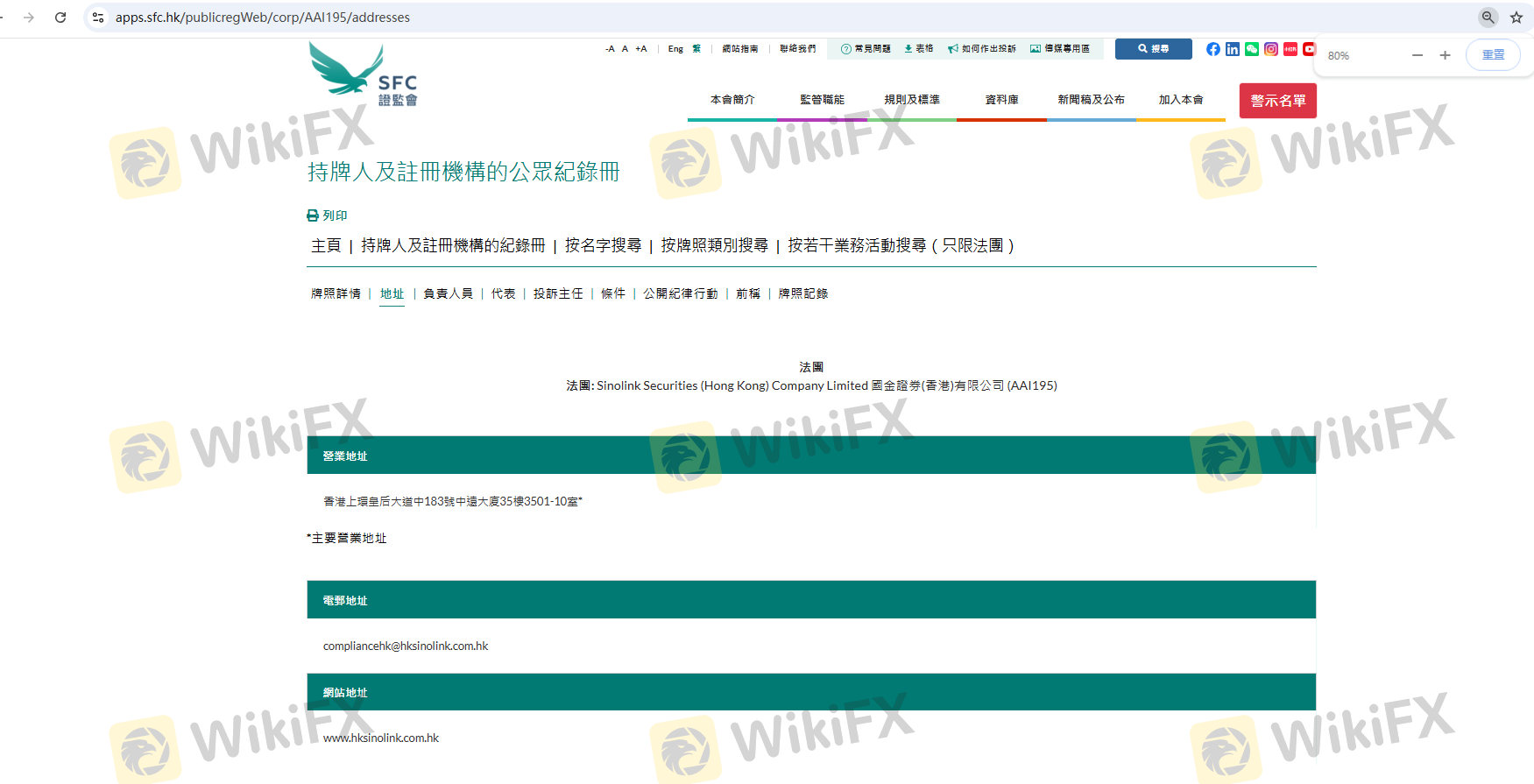The width and height of the screenshot is (1534, 784).
Task: Open 聯絡我們 contact link
Action: click(x=798, y=49)
